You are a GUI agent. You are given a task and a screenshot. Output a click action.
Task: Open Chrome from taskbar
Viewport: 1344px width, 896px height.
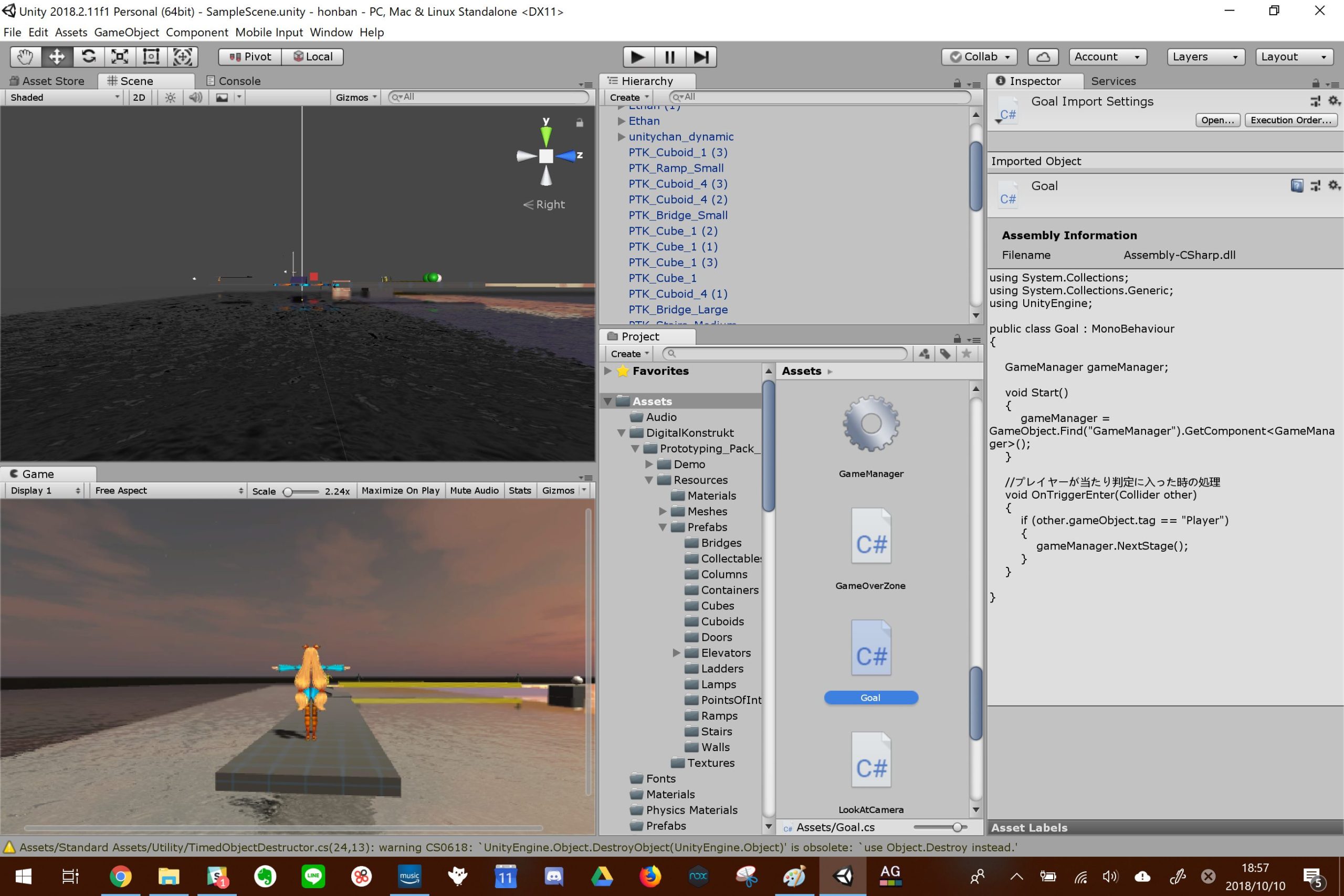(121, 876)
